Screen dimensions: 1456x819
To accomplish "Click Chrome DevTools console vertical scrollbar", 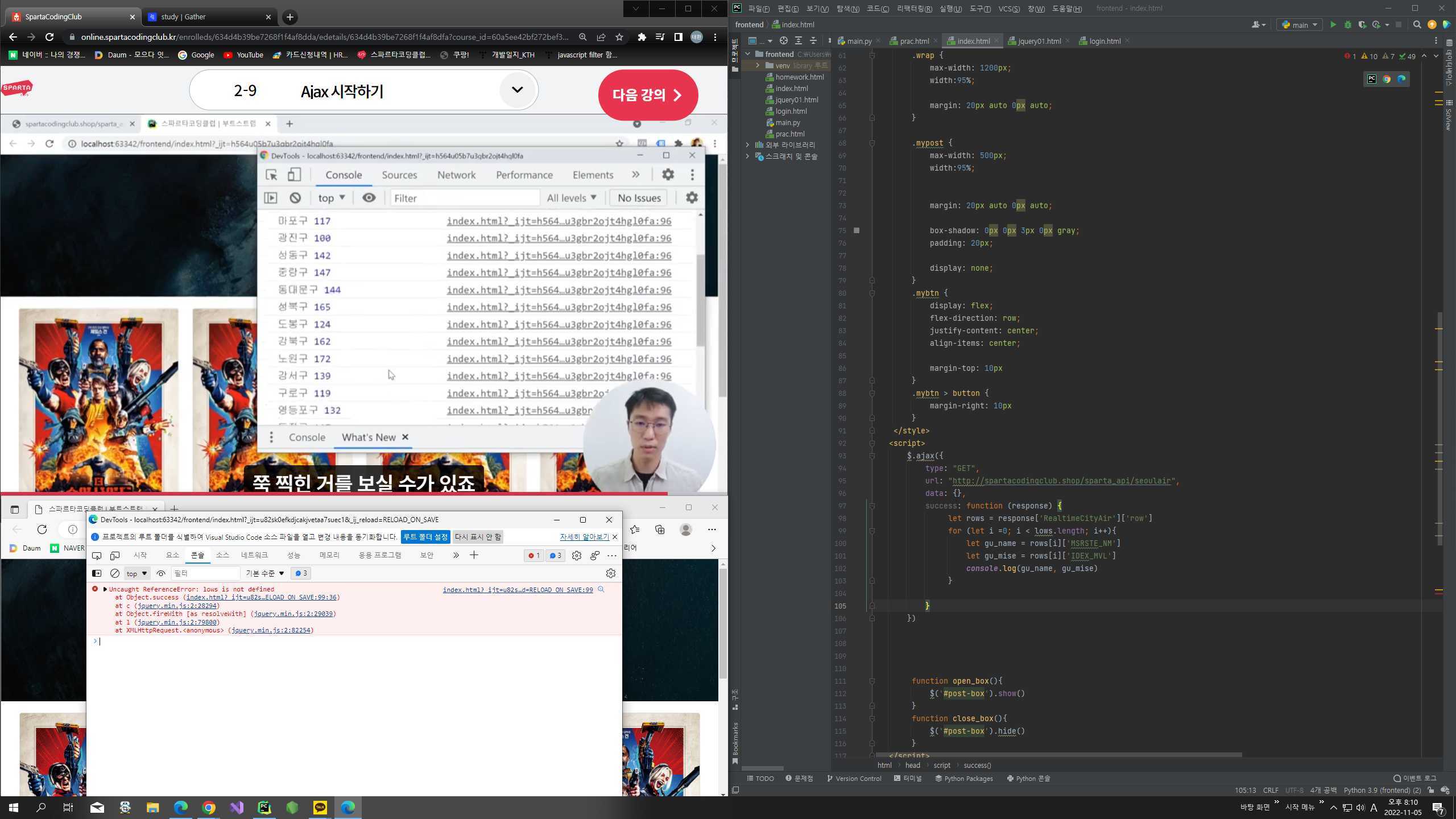I will pyautogui.click(x=700, y=300).
